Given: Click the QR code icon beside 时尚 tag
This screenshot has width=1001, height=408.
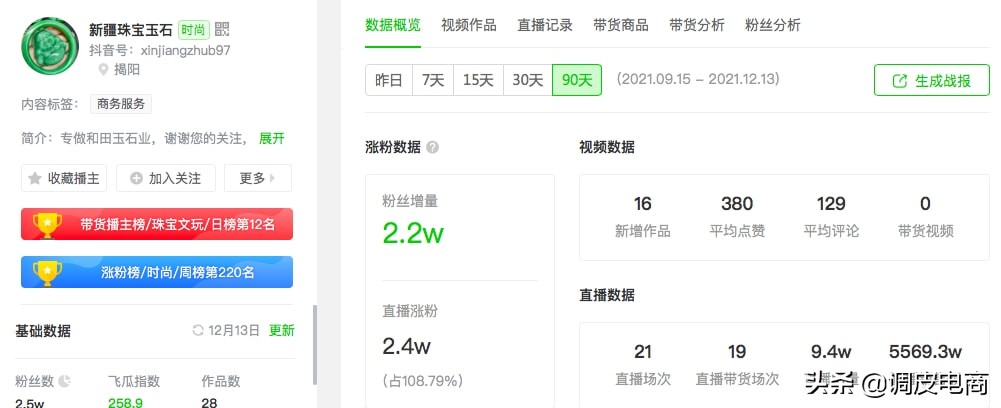Looking at the screenshot, I should click(222, 29).
